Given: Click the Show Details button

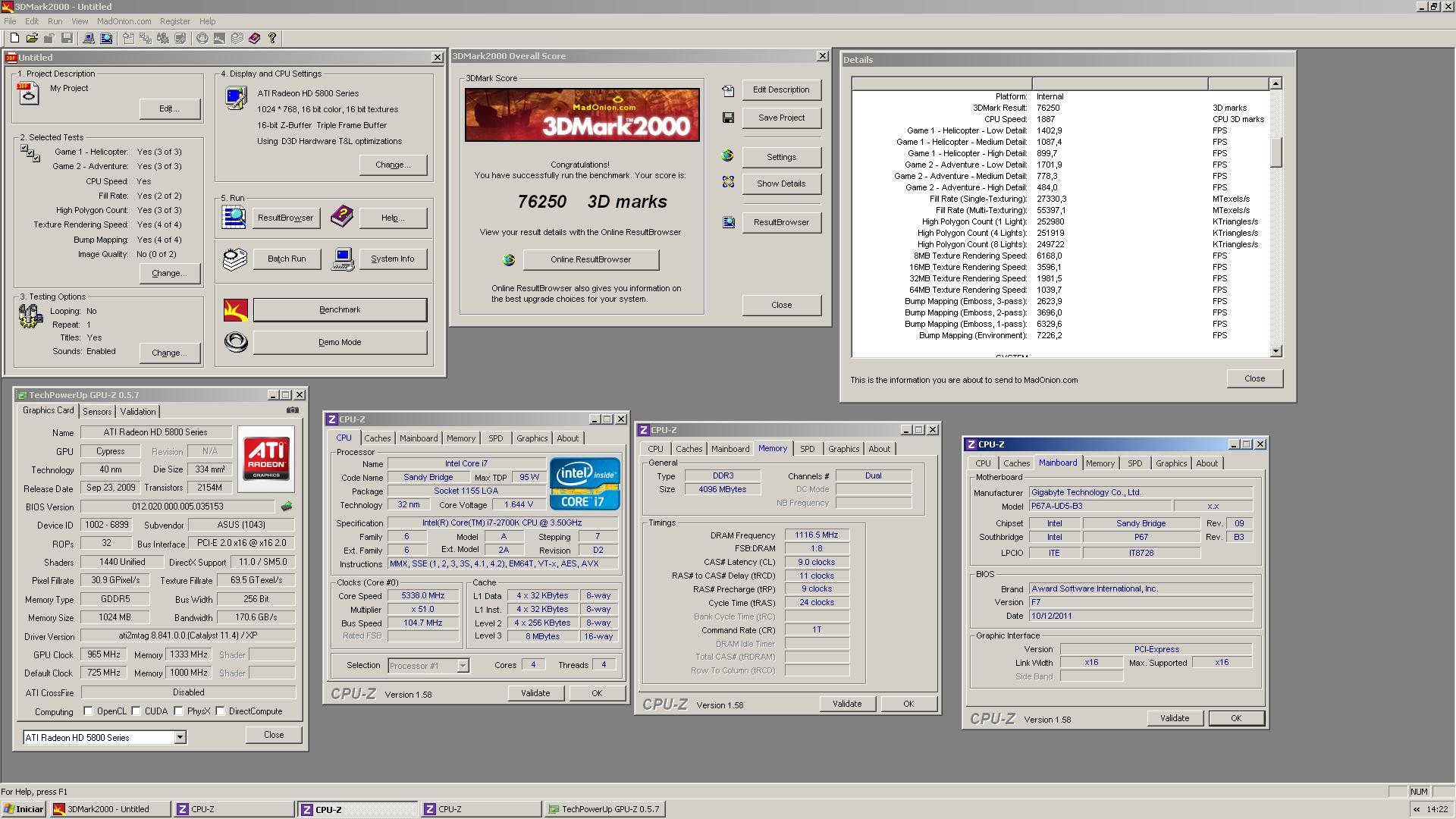Looking at the screenshot, I should (781, 184).
